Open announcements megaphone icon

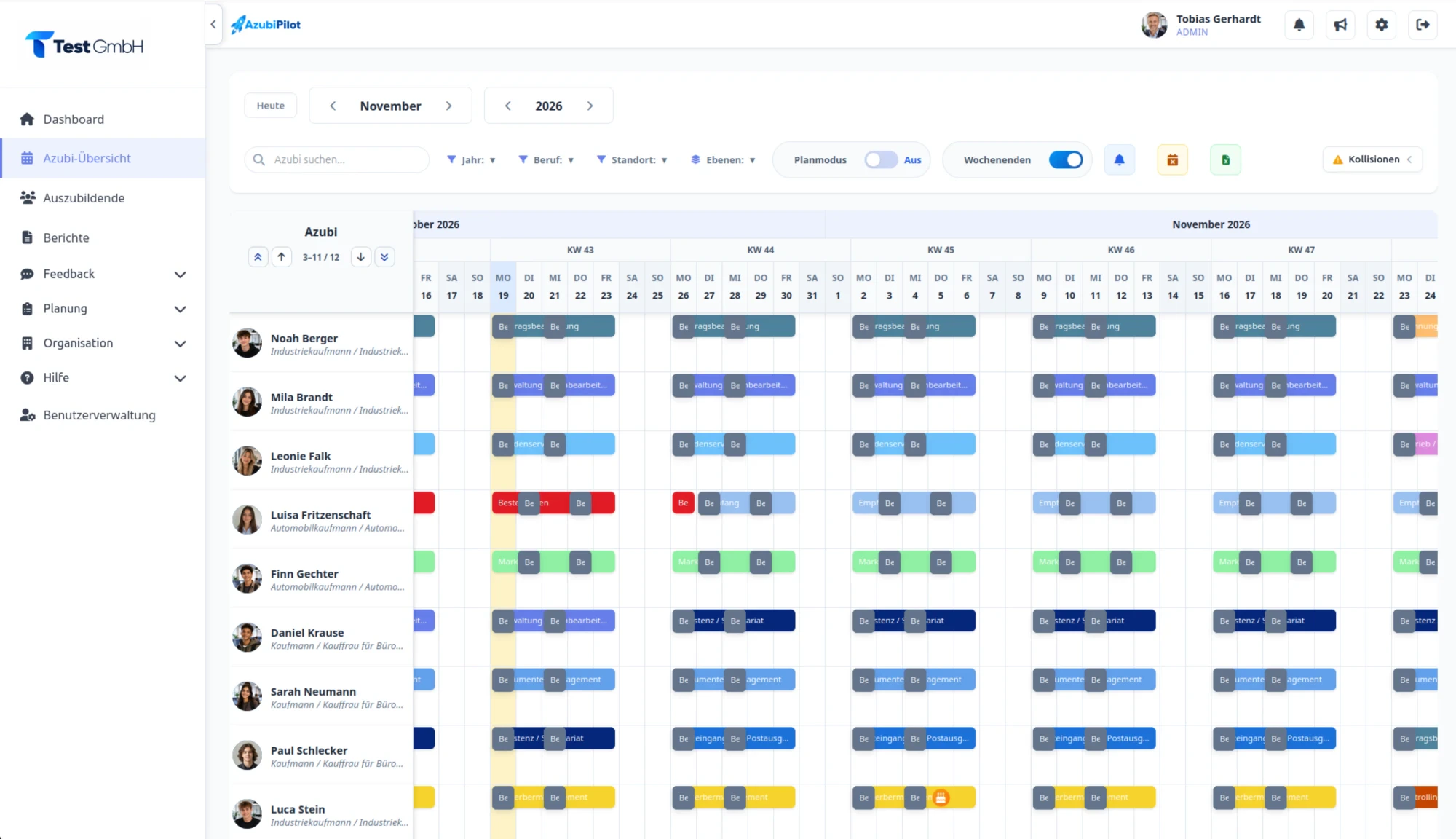pyautogui.click(x=1340, y=25)
